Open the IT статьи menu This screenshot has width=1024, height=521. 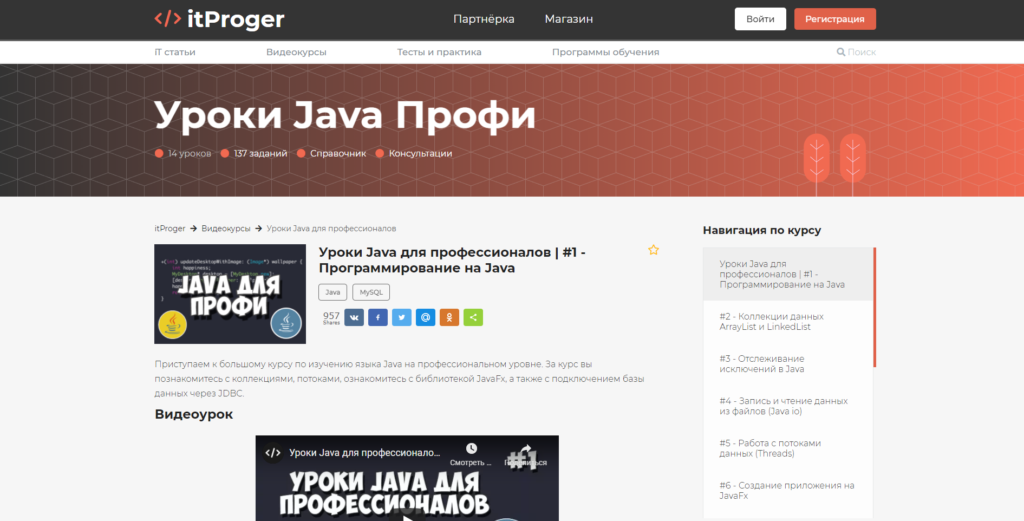[x=175, y=52]
